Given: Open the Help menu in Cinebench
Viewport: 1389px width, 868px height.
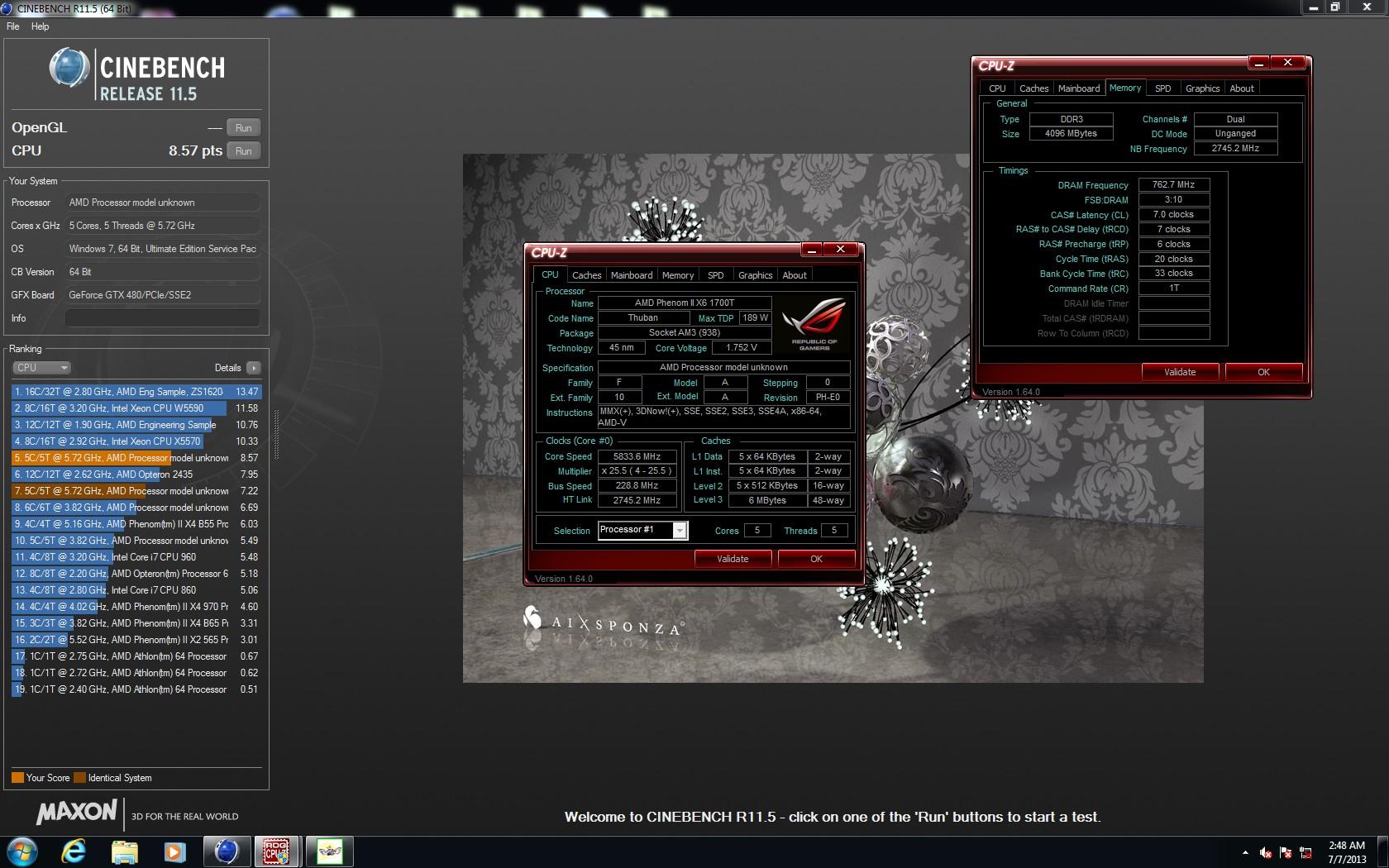Looking at the screenshot, I should coord(40,26).
